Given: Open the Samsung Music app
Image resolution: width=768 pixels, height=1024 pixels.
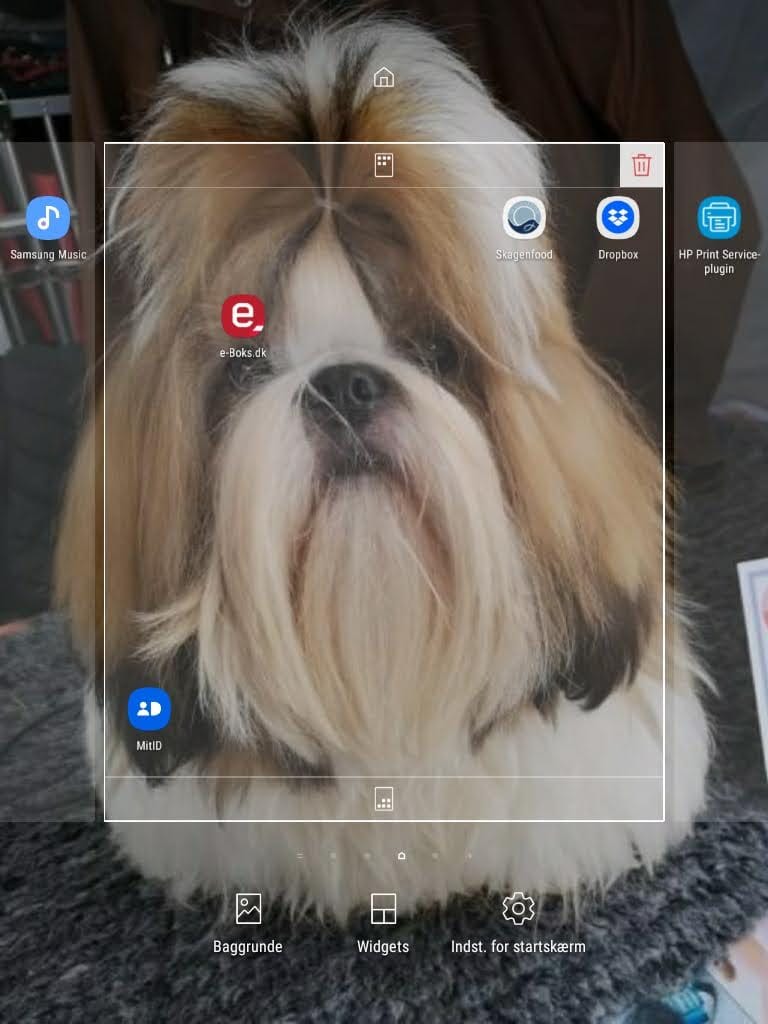Looking at the screenshot, I should pos(48,218).
